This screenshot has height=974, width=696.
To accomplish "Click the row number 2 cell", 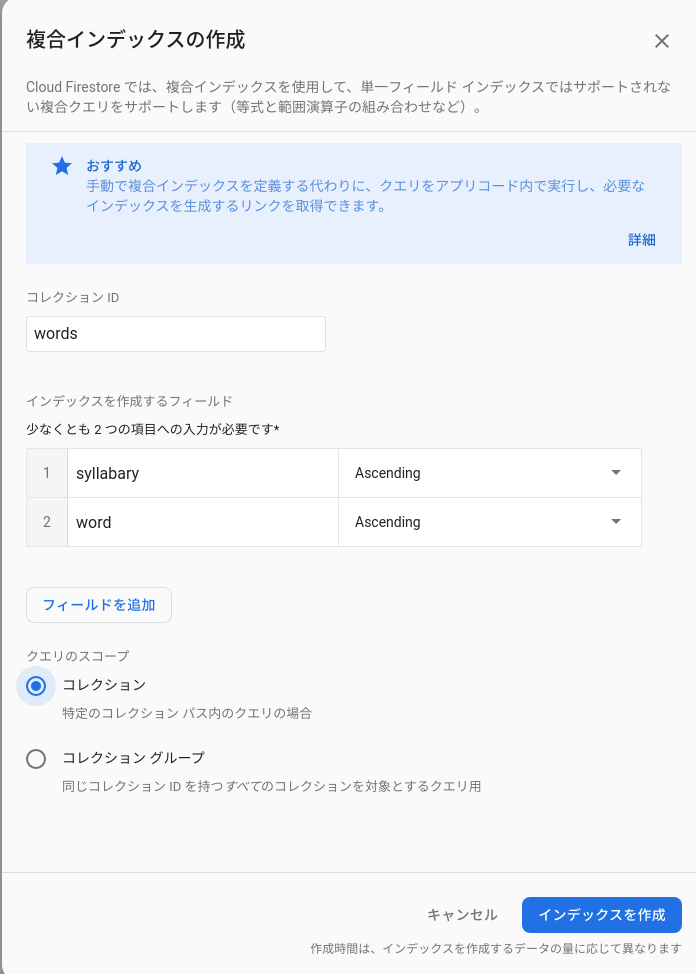I will point(47,522).
